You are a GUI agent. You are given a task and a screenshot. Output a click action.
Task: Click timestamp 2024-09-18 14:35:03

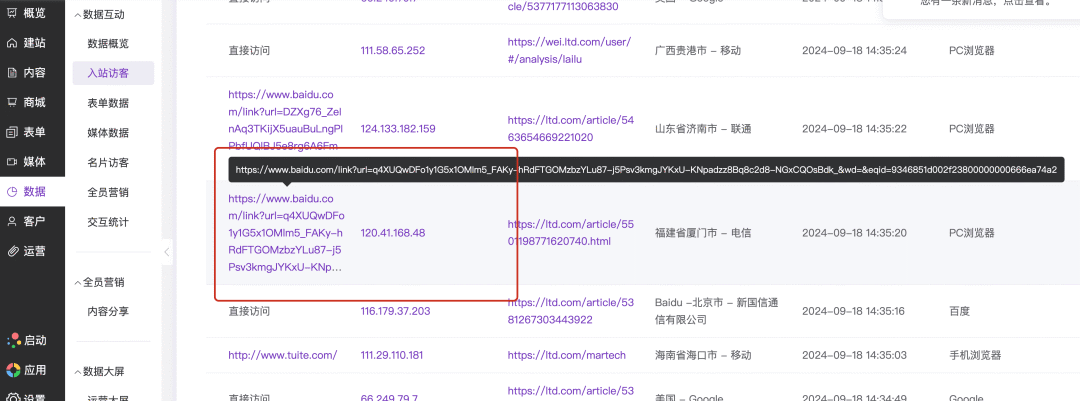pos(854,356)
